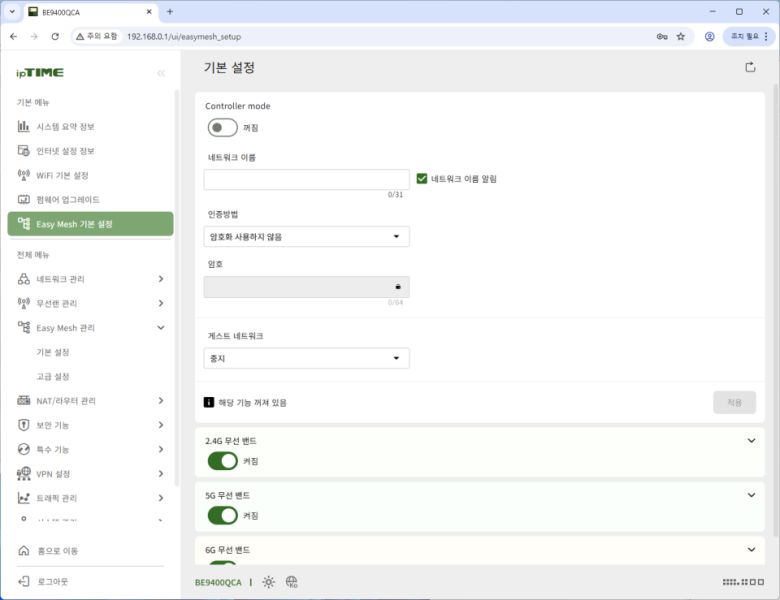Screen dimensions: 780x600
Task: Click the export icon beside 기본 설정 title
Action: [750, 67]
